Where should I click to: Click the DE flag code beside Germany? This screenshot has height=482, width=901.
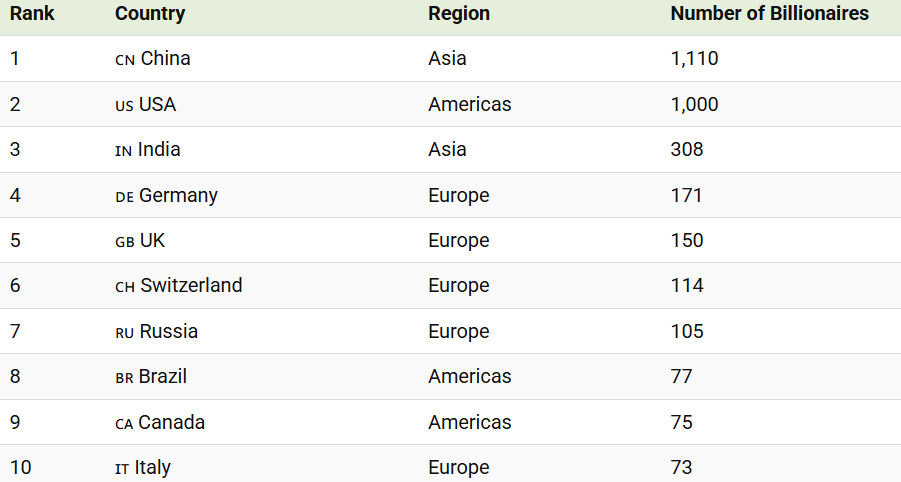tap(125, 197)
